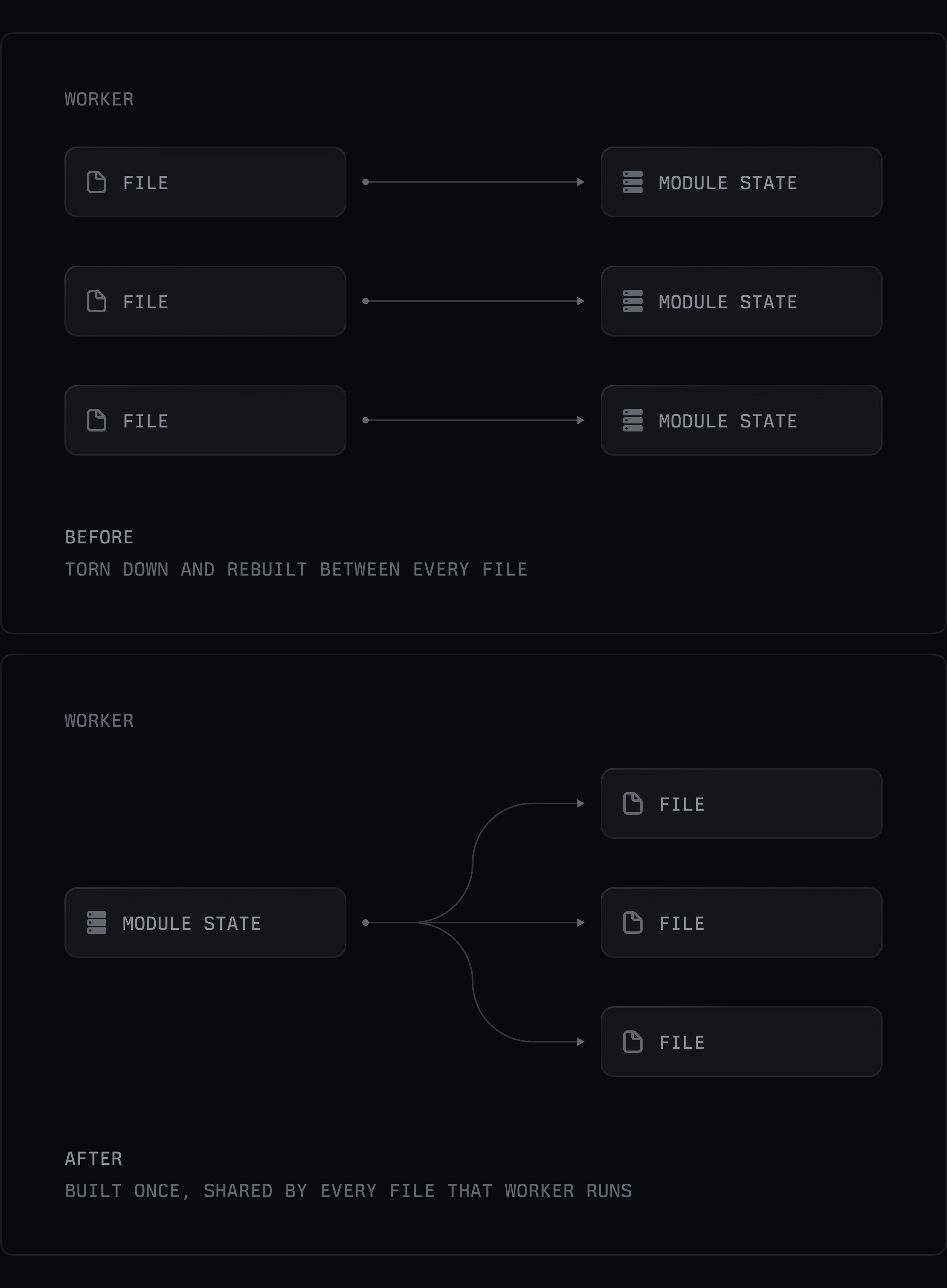Click the database icon in the middle Before Module State box

point(633,301)
